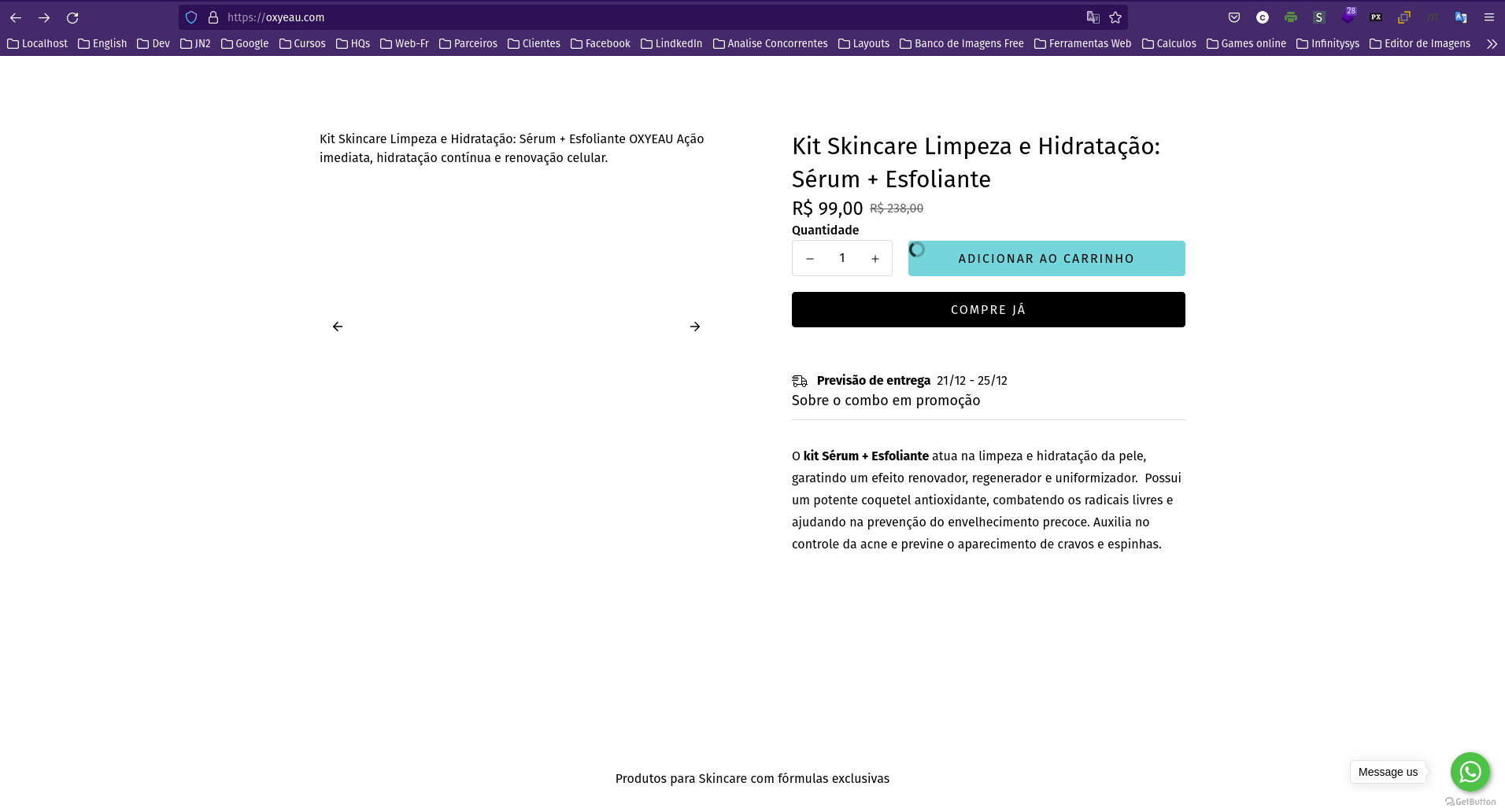This screenshot has height=812, width=1505.
Task: Open the Calculos bookmark folder
Action: 1170,44
